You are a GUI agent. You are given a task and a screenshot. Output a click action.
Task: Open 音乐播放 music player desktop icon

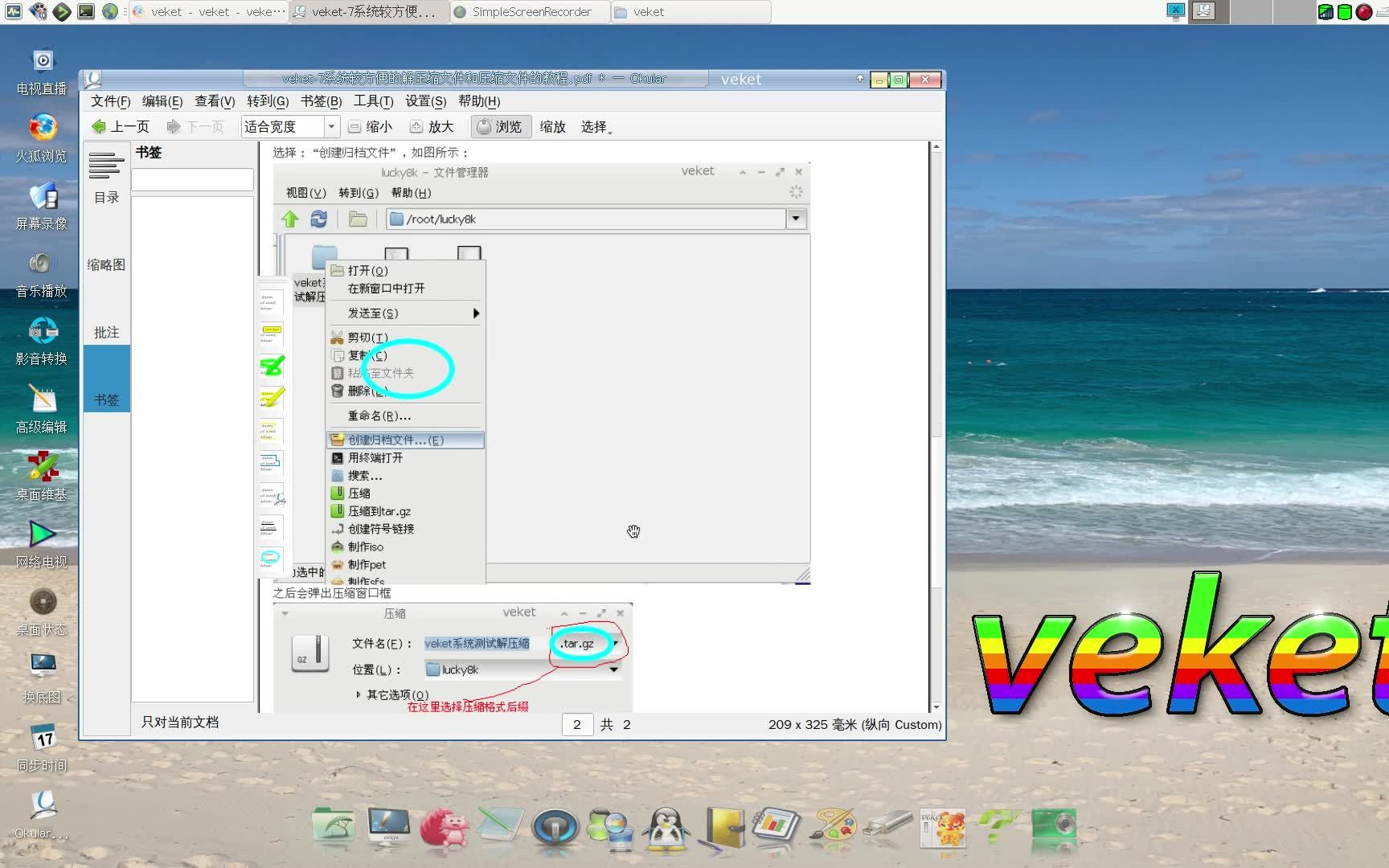click(x=42, y=274)
